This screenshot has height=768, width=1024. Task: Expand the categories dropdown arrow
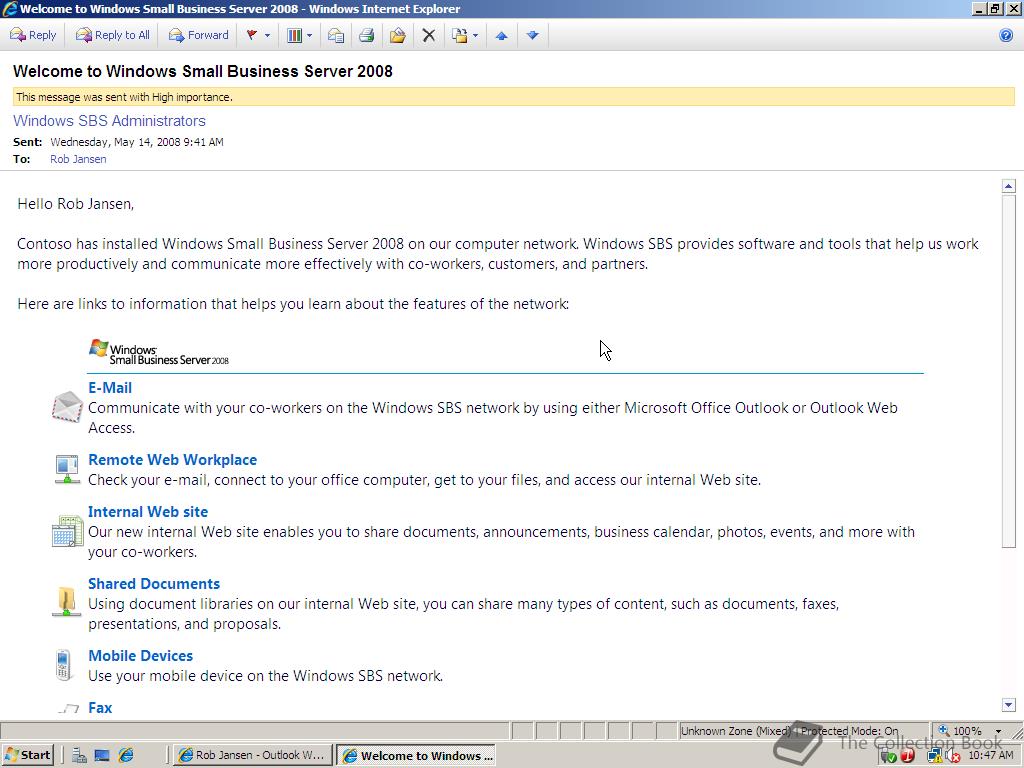[310, 35]
